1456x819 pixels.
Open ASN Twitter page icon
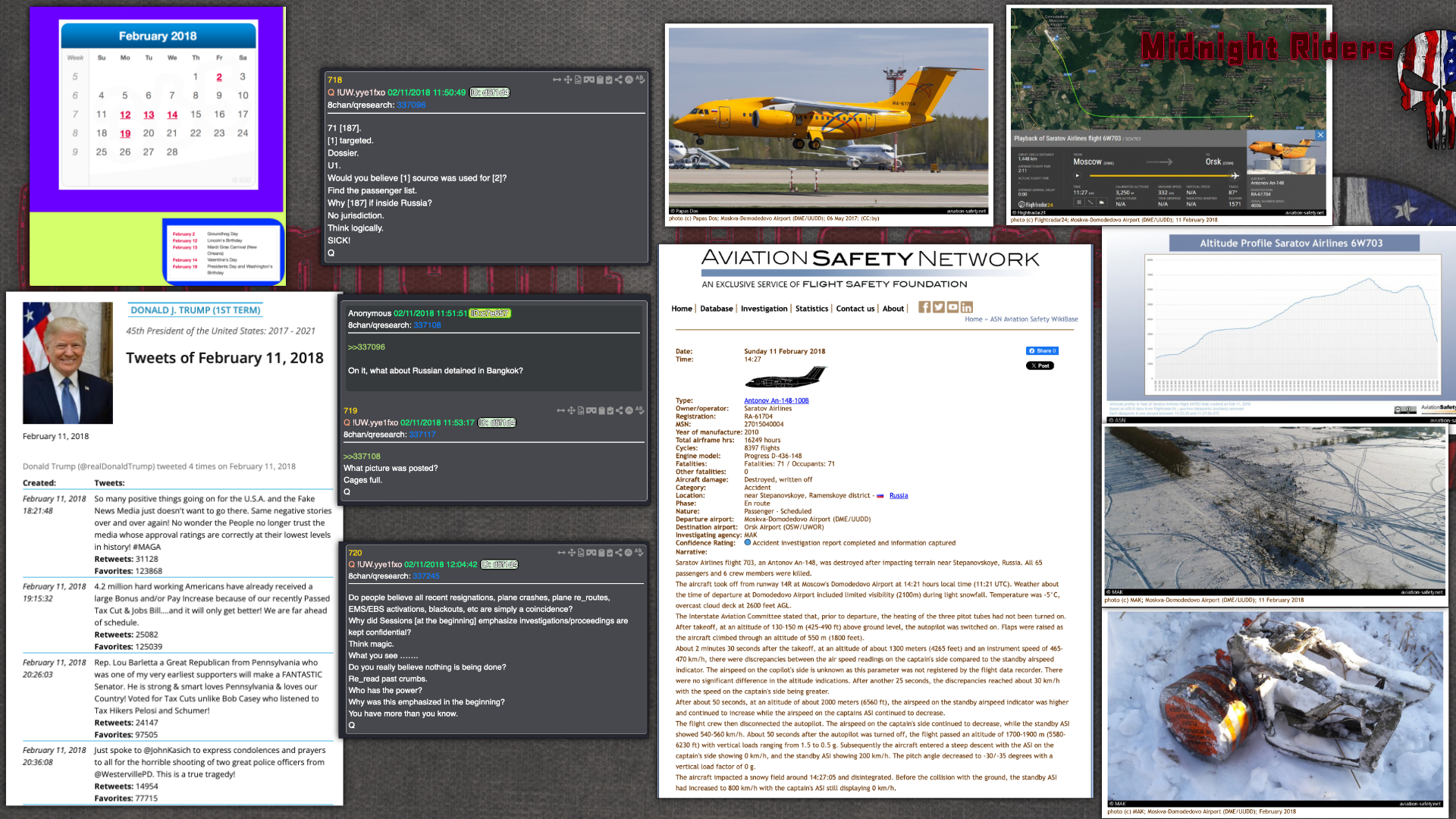pos(939,307)
